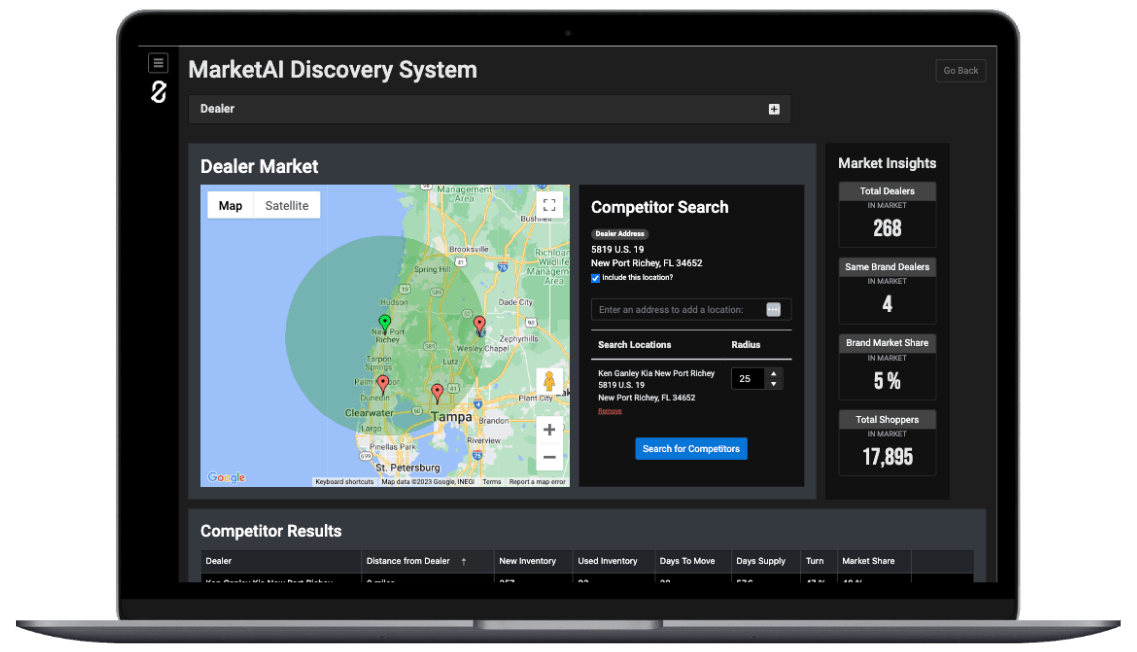
Task: Click the Remove link under search location
Action: point(609,411)
